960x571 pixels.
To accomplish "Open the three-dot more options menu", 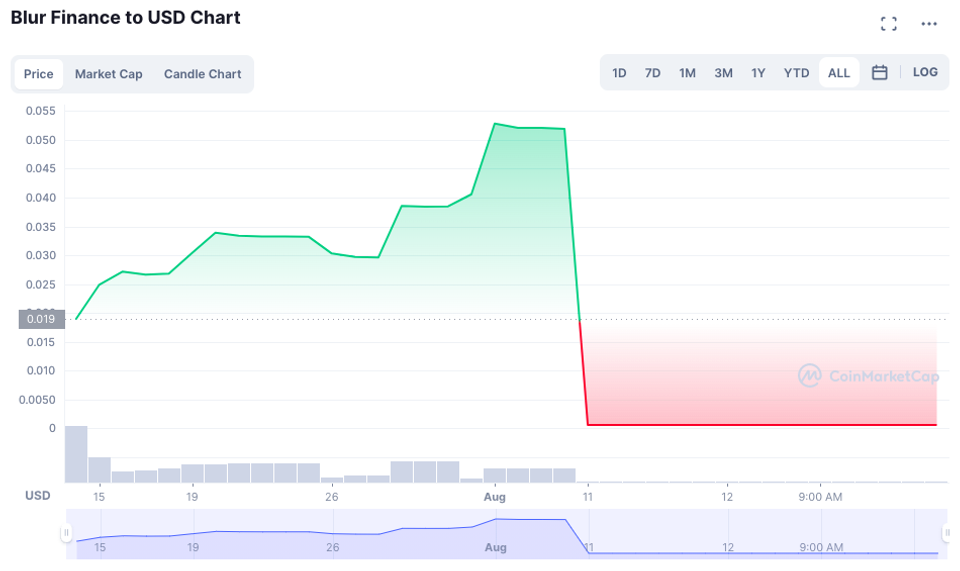I will [929, 24].
